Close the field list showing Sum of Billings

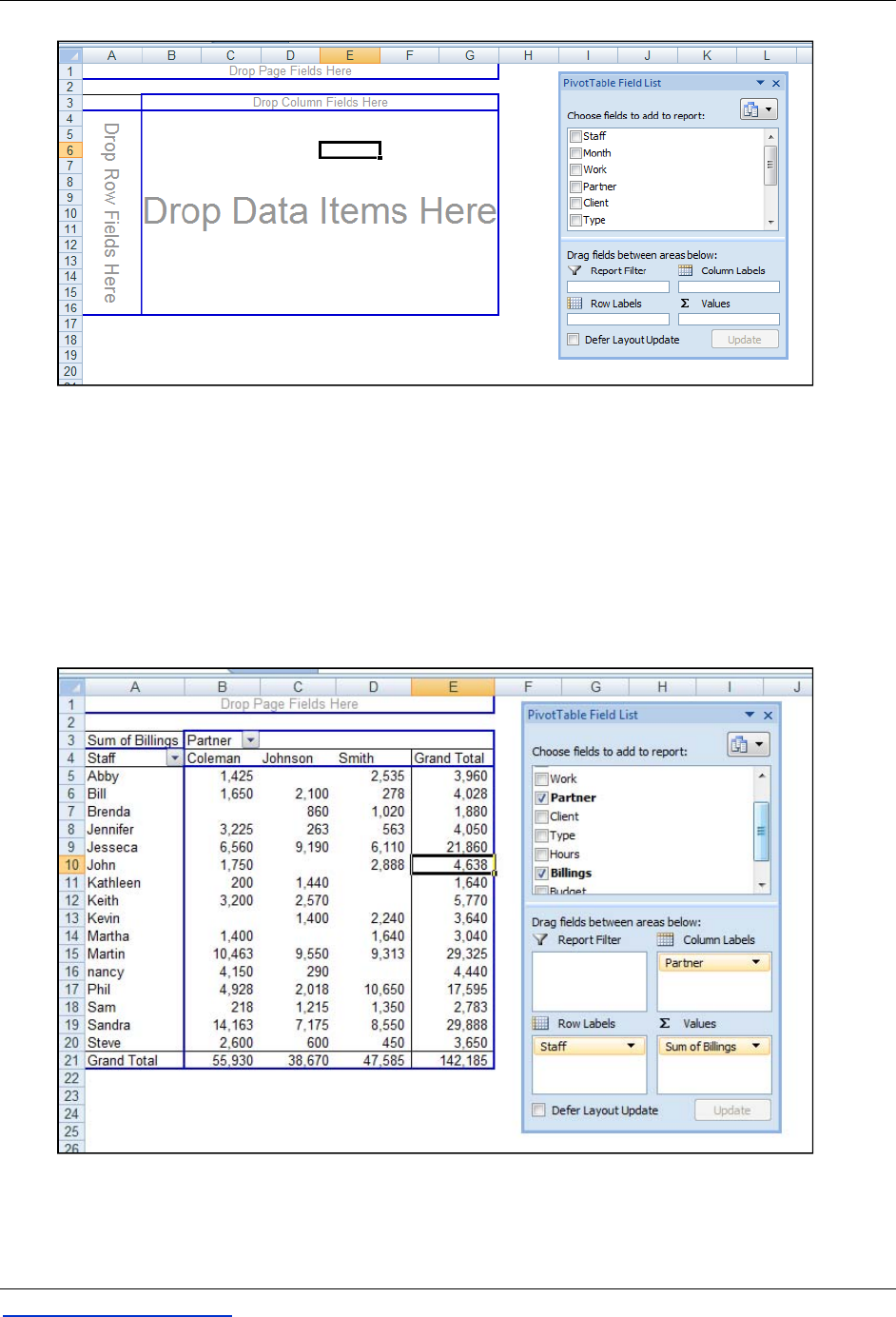[x=769, y=715]
